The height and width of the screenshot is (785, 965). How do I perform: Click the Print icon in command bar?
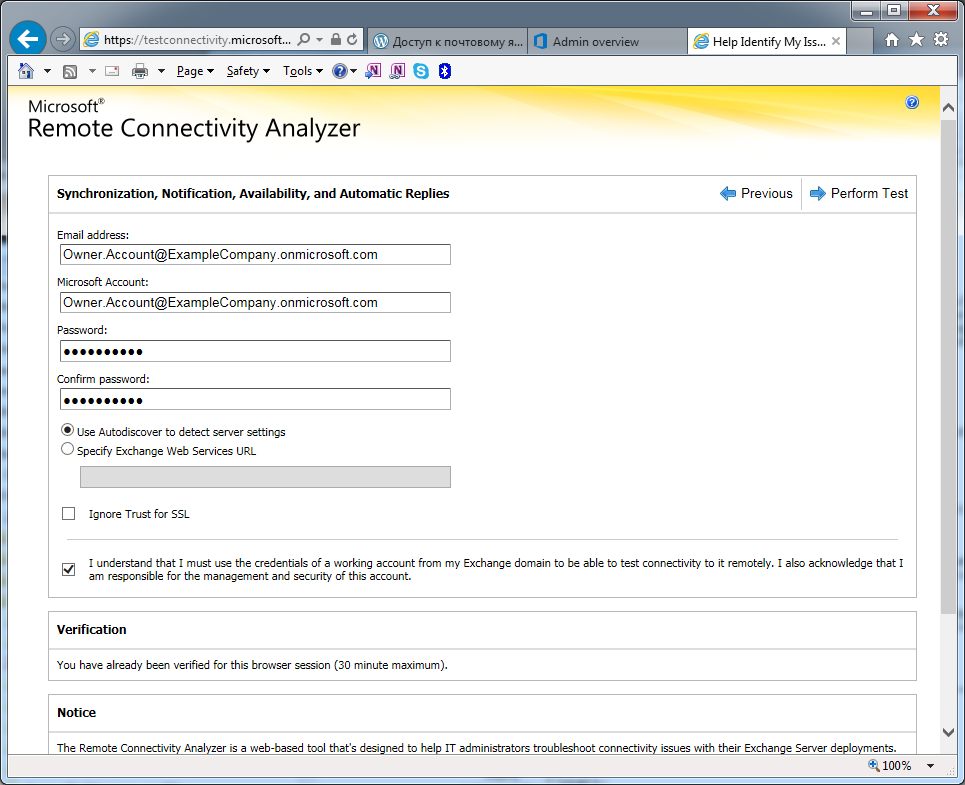coord(141,71)
